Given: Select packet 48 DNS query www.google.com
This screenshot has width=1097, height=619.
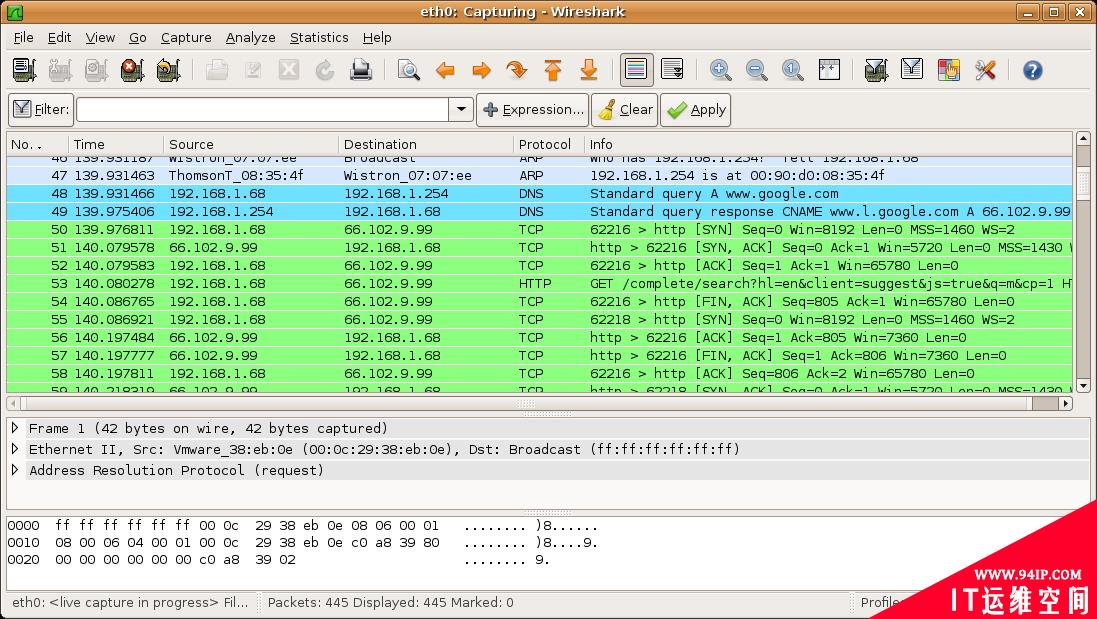Looking at the screenshot, I should 539,194.
